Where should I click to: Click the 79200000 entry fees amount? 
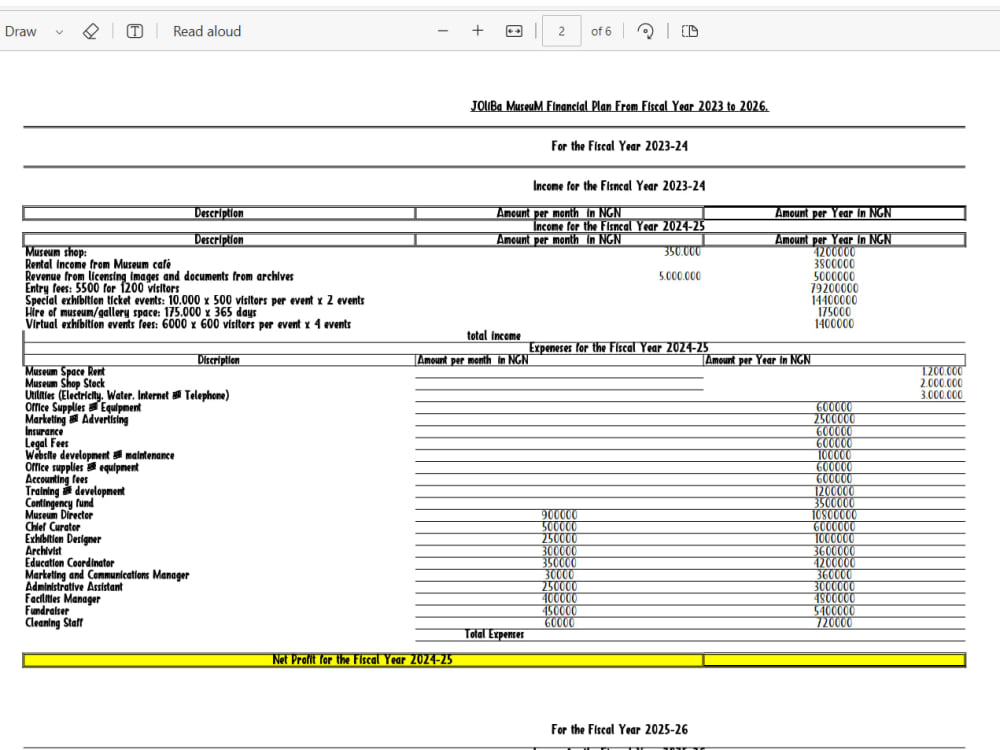coord(834,288)
